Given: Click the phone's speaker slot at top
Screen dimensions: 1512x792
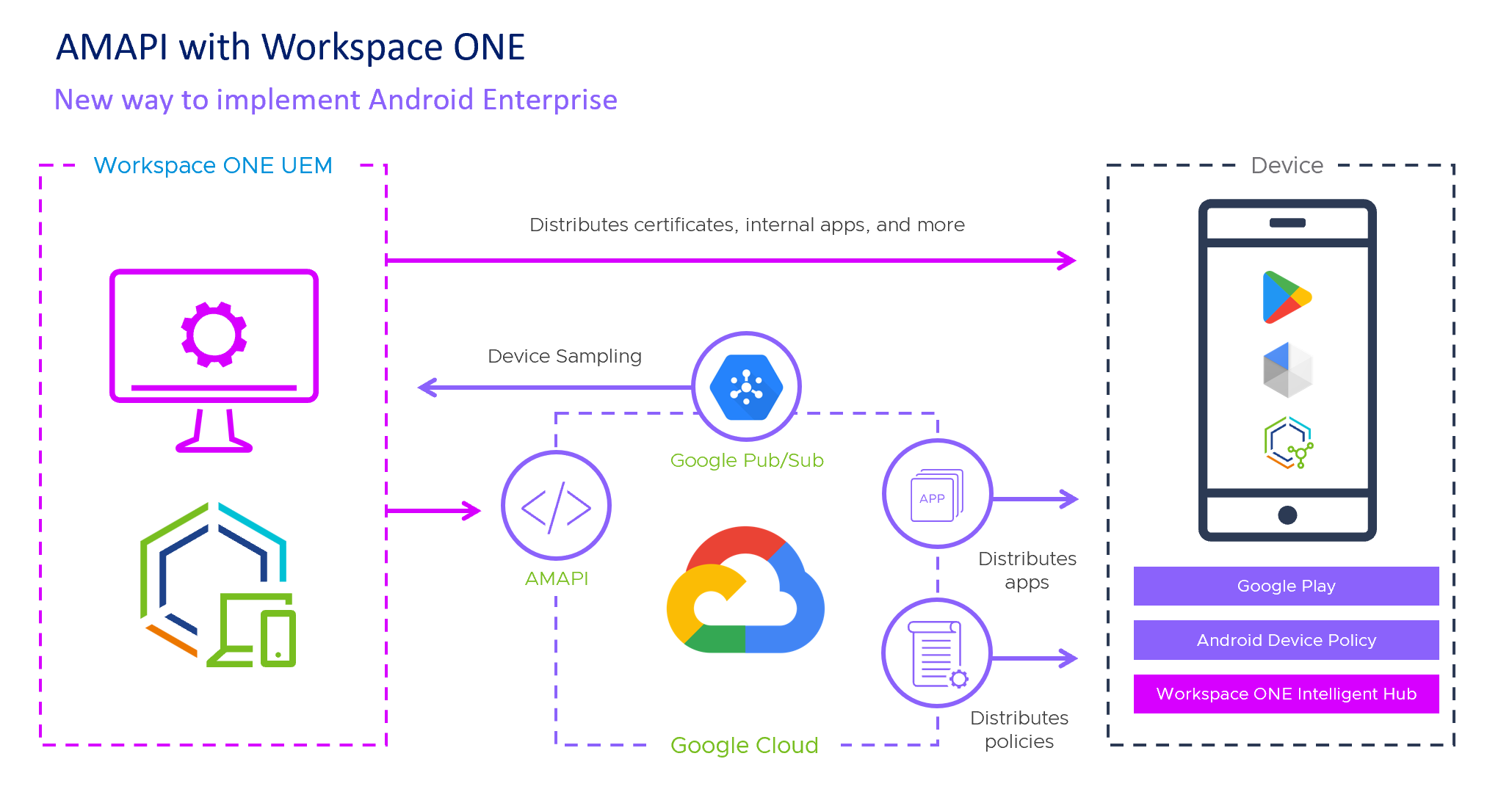Looking at the screenshot, I should [x=1287, y=223].
